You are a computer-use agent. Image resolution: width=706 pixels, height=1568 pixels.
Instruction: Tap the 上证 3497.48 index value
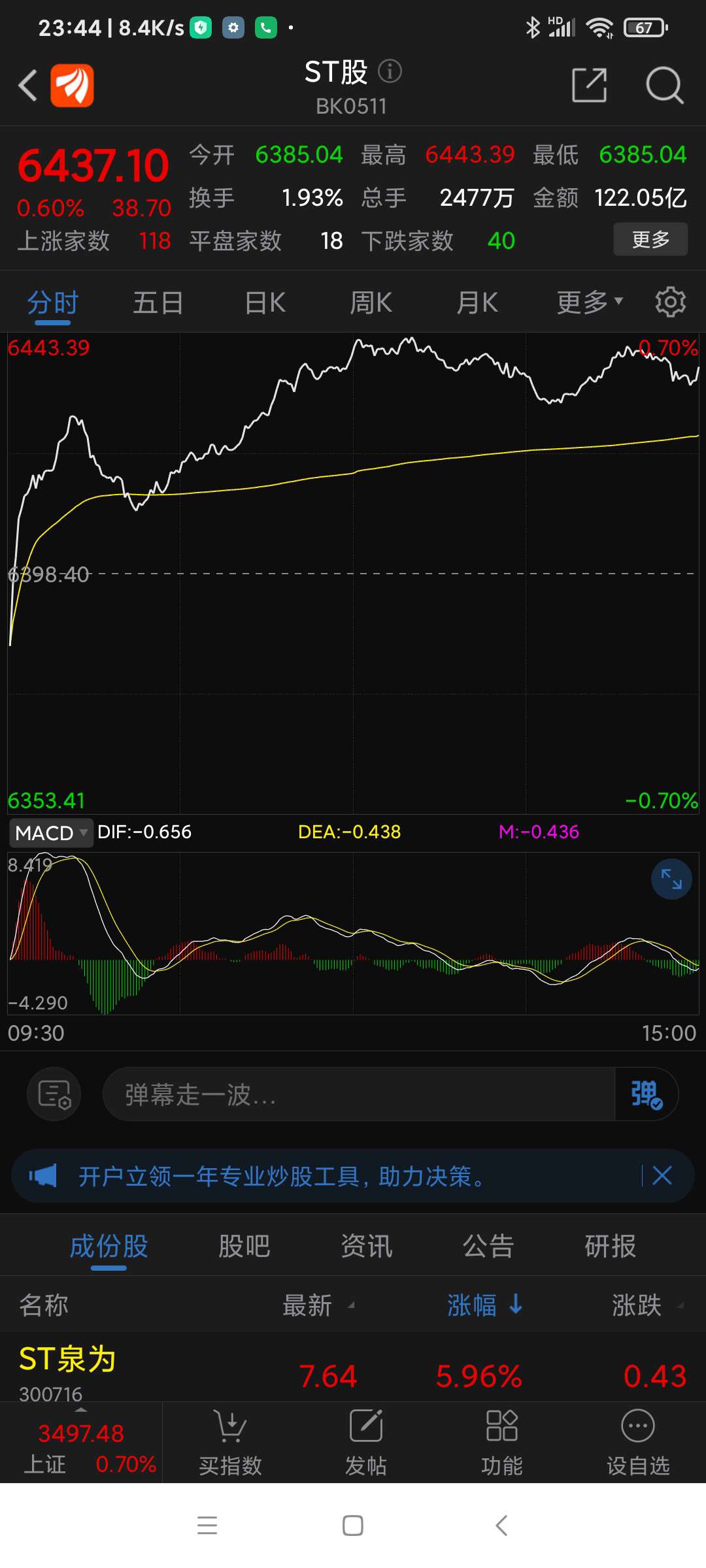(x=81, y=1433)
